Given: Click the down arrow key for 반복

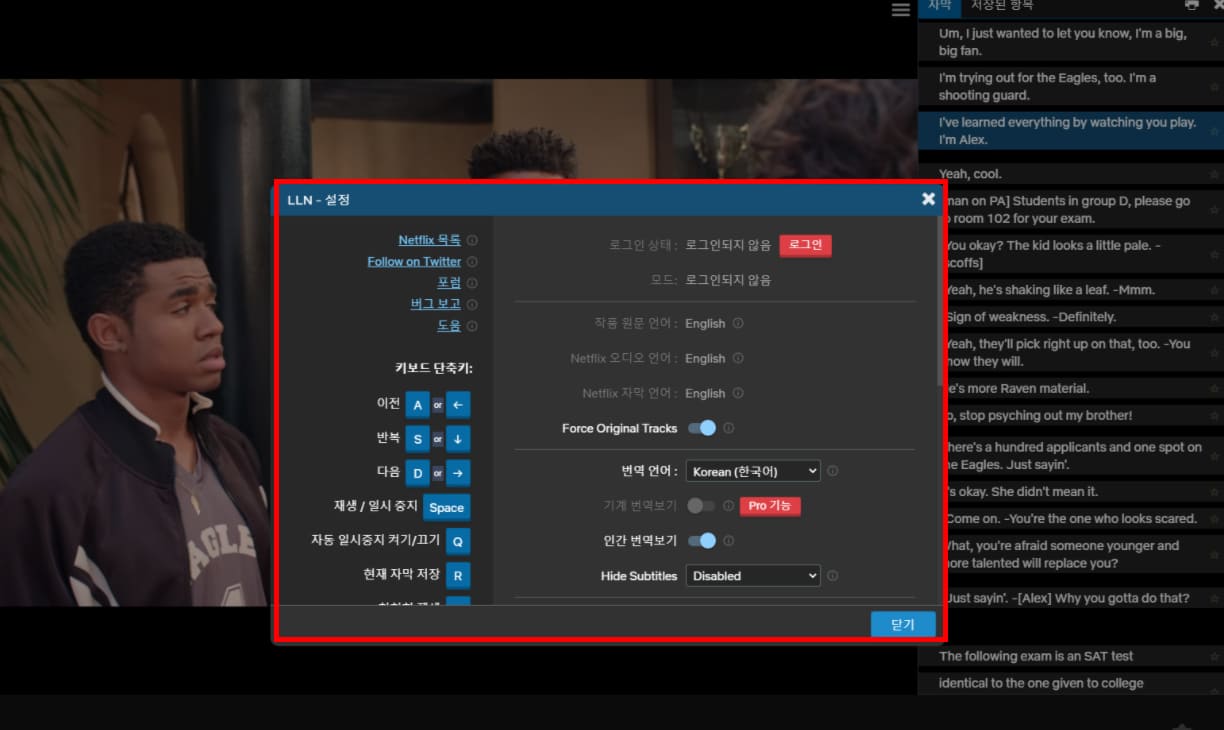Looking at the screenshot, I should pos(458,439).
